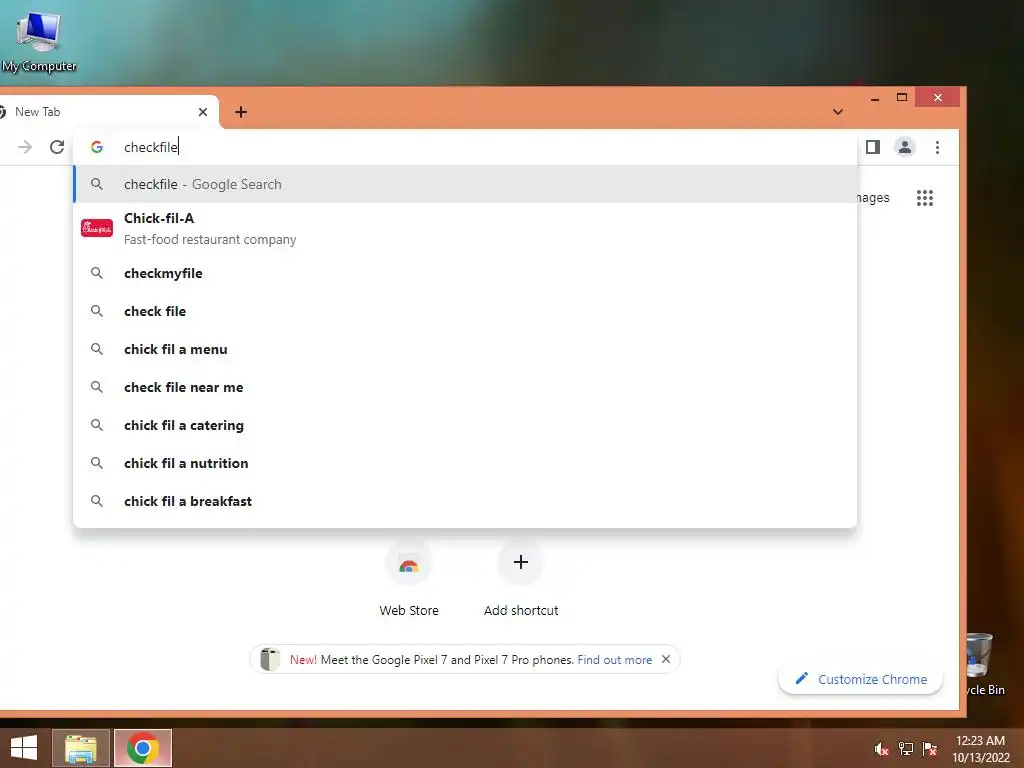Pick the 'check file near me' suggestion

click(465, 387)
